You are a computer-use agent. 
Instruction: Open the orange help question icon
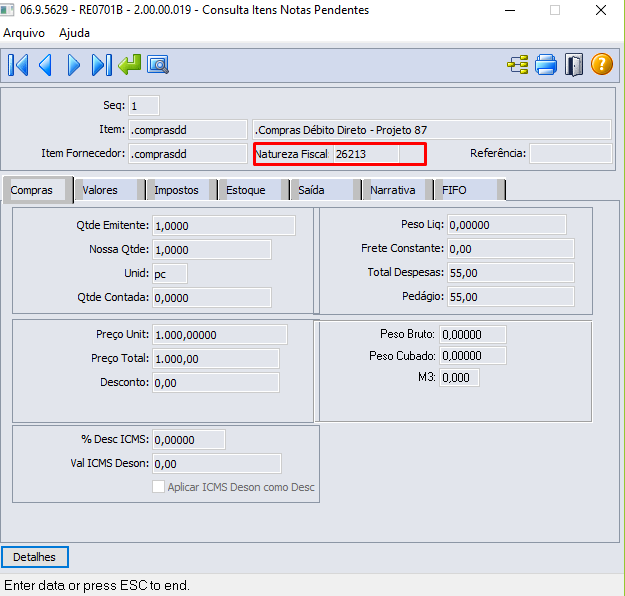click(601, 64)
